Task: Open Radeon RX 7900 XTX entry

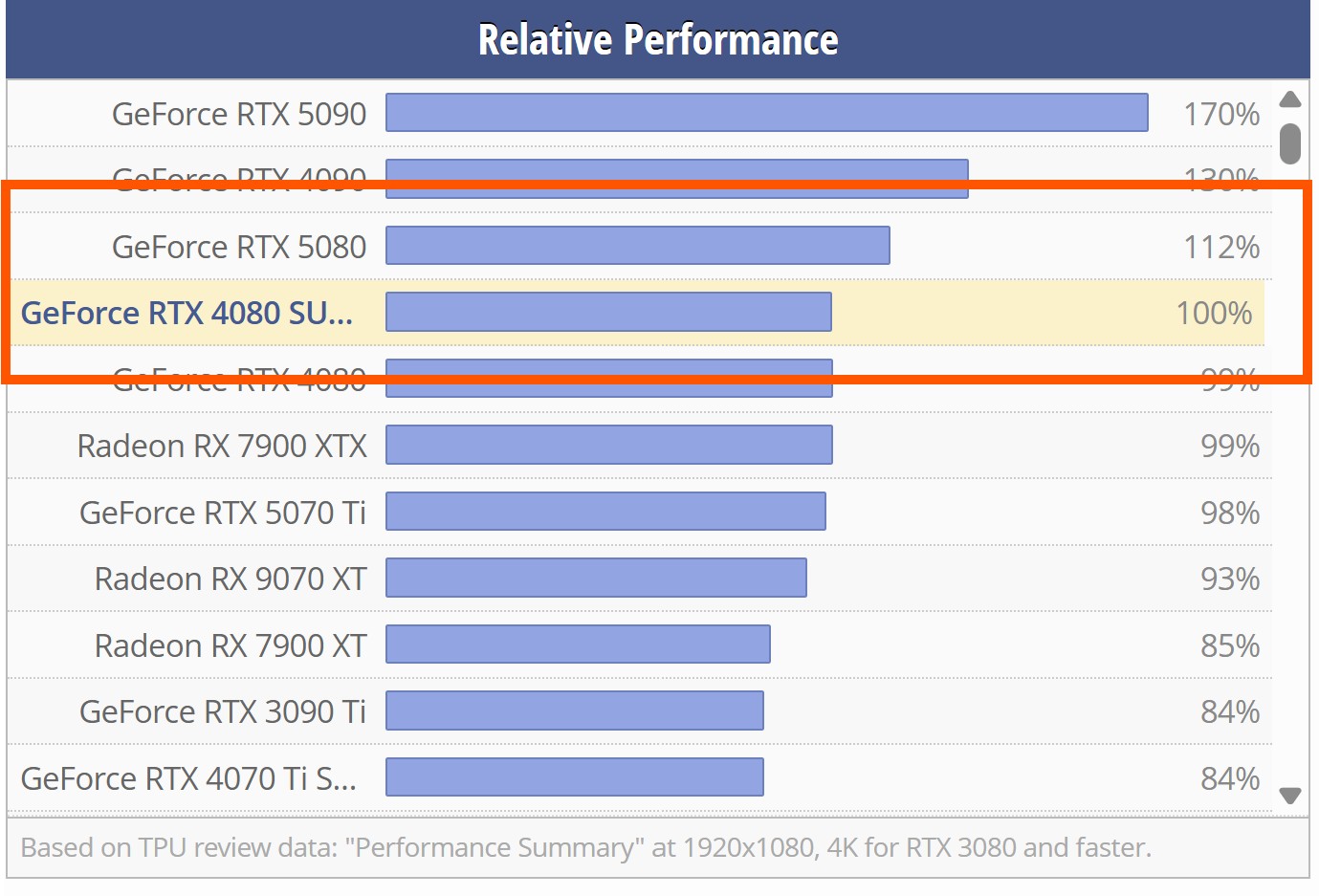Action: pyautogui.click(x=222, y=446)
